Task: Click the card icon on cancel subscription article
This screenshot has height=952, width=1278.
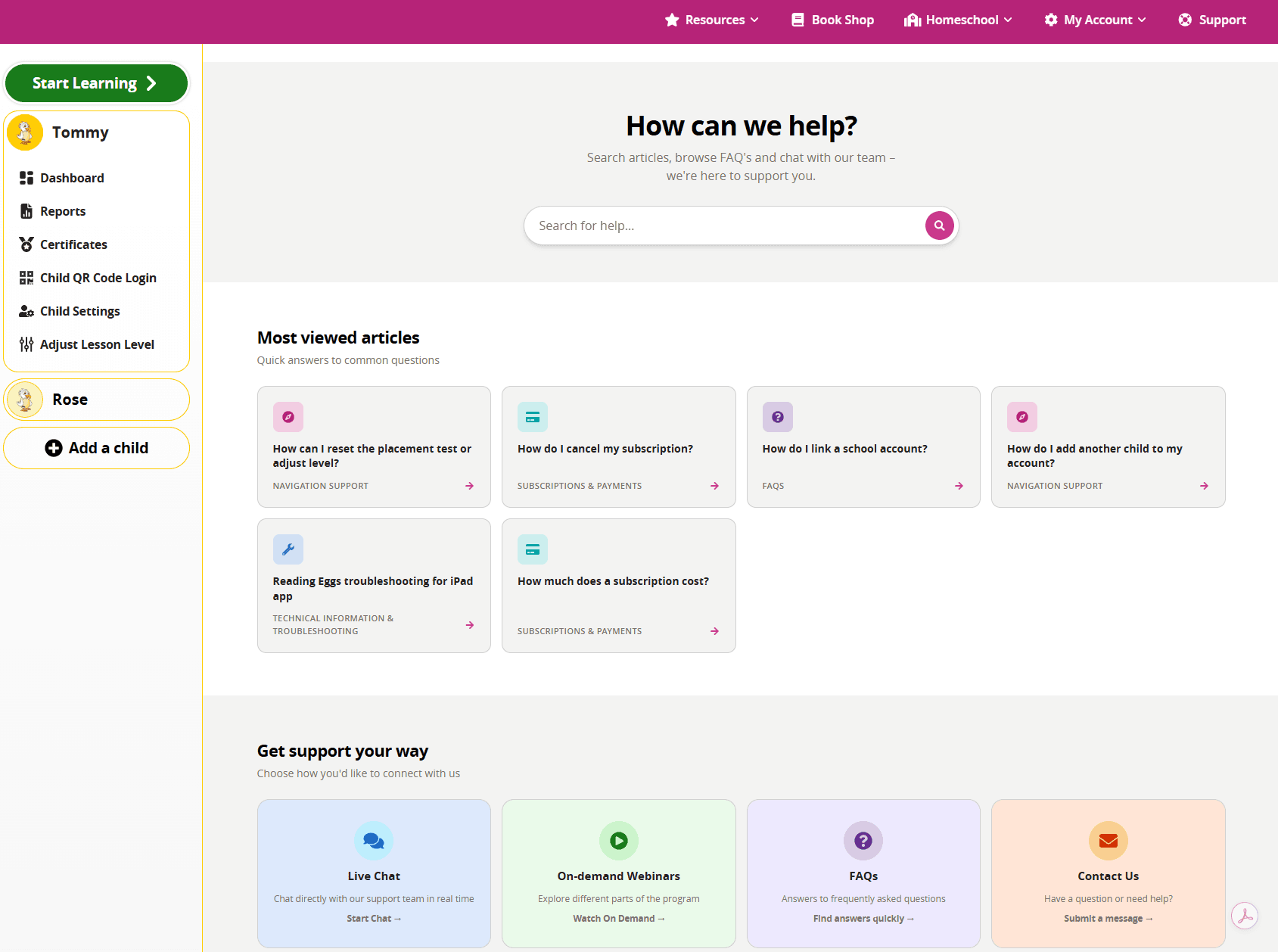Action: coord(533,417)
